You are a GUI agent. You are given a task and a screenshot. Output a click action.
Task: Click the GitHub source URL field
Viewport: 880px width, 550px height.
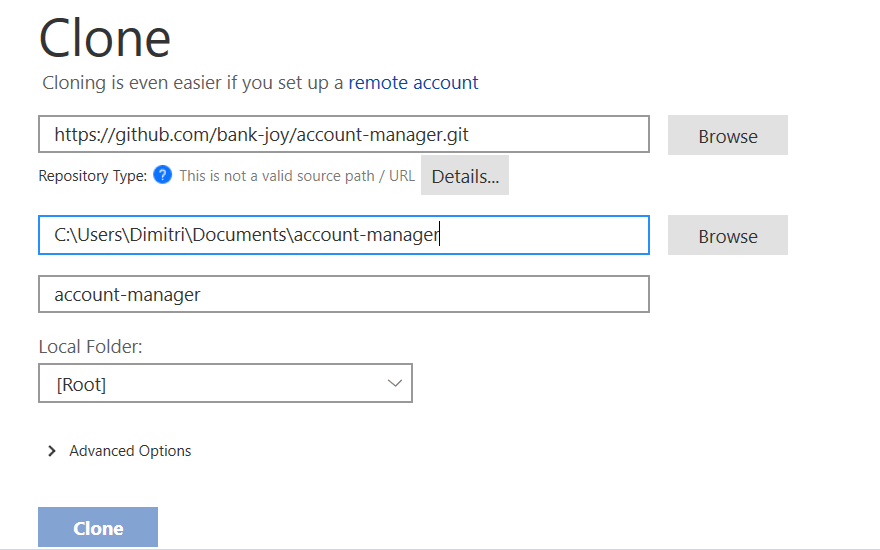(343, 135)
